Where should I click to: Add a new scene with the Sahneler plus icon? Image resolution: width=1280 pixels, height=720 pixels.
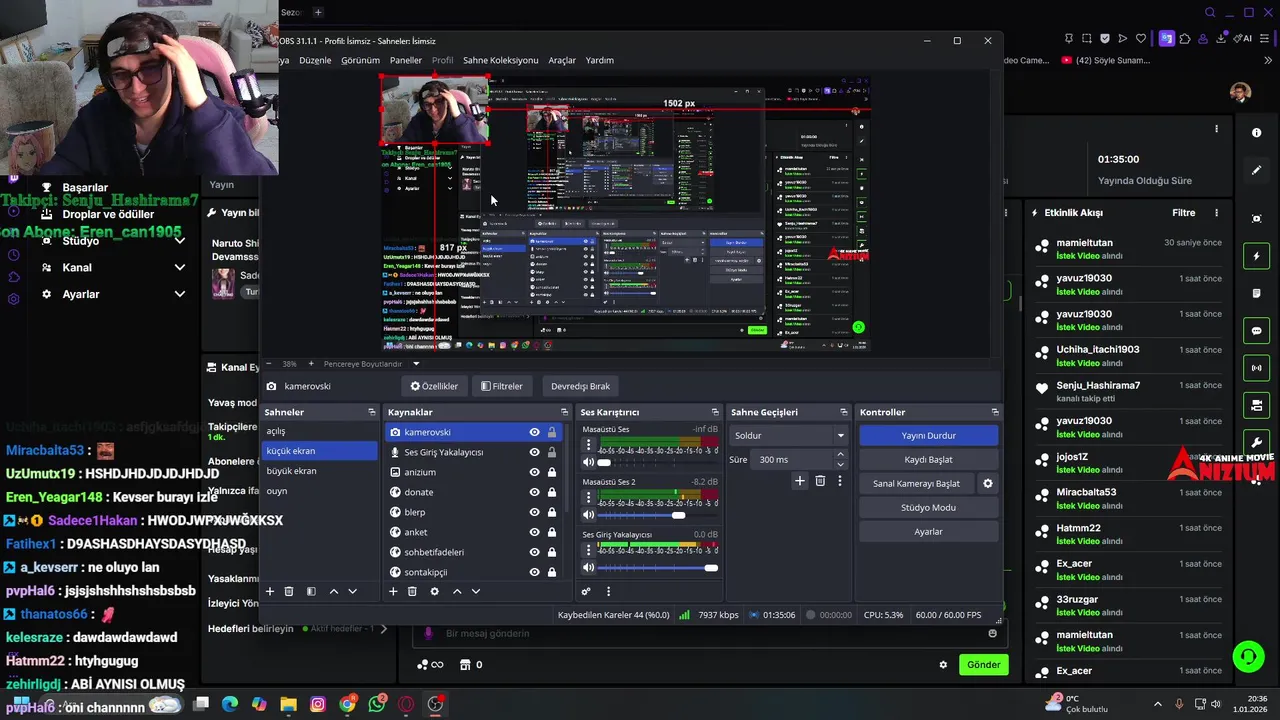(269, 591)
